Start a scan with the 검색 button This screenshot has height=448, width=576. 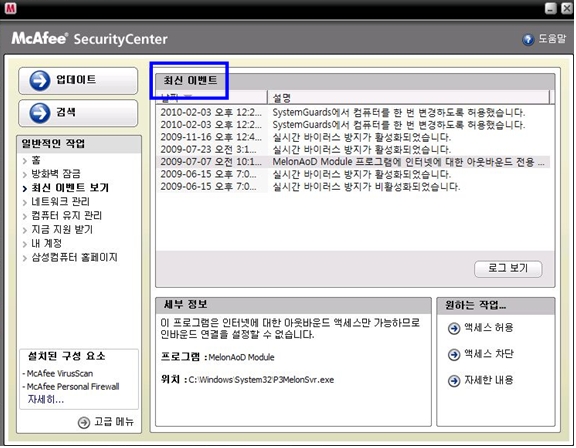78,113
